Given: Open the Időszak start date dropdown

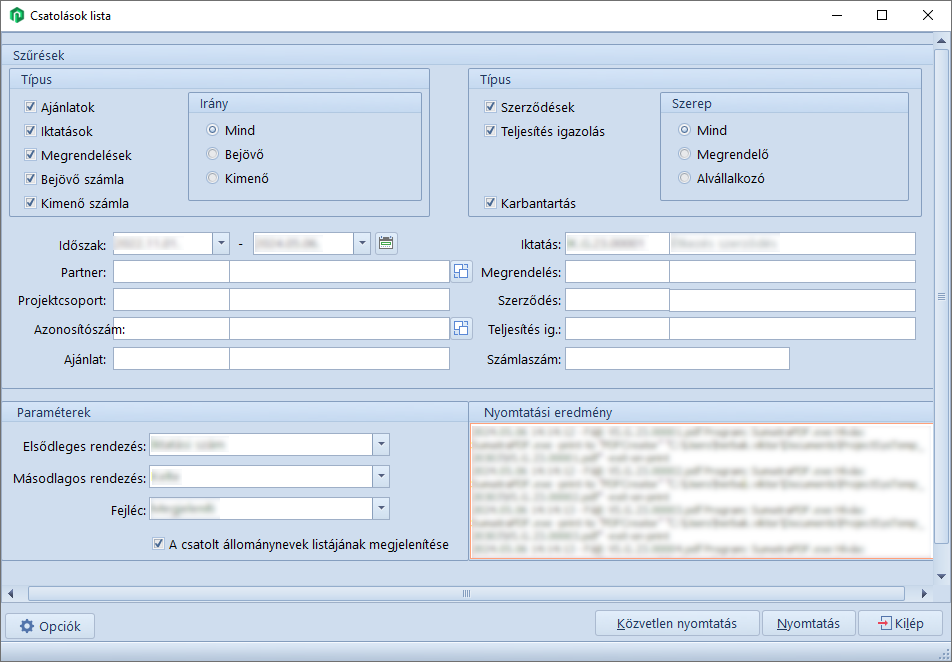Looking at the screenshot, I should (221, 243).
